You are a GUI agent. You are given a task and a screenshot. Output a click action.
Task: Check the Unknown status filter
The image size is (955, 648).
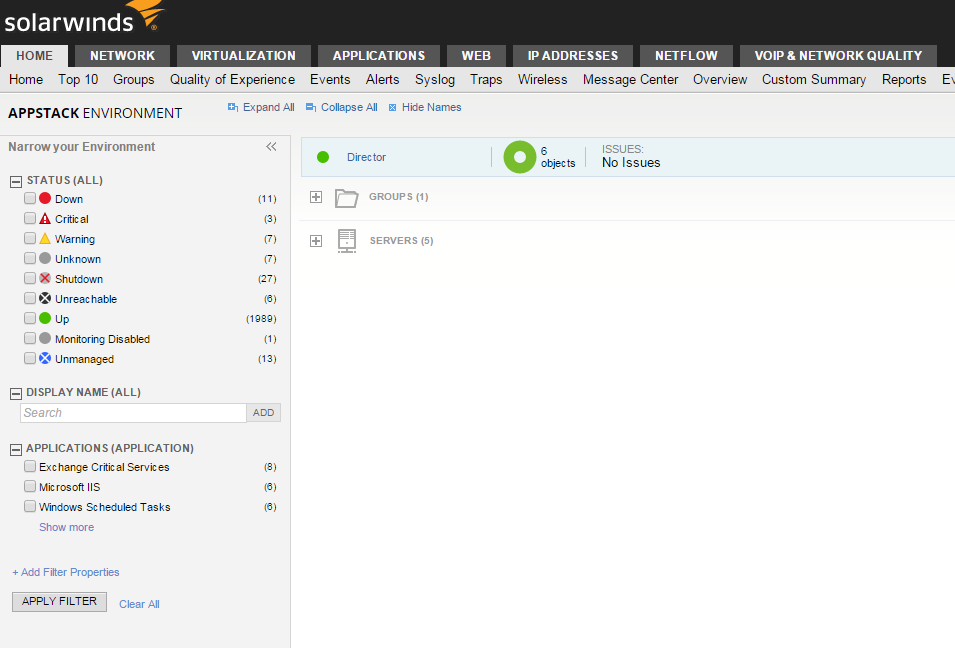30,258
